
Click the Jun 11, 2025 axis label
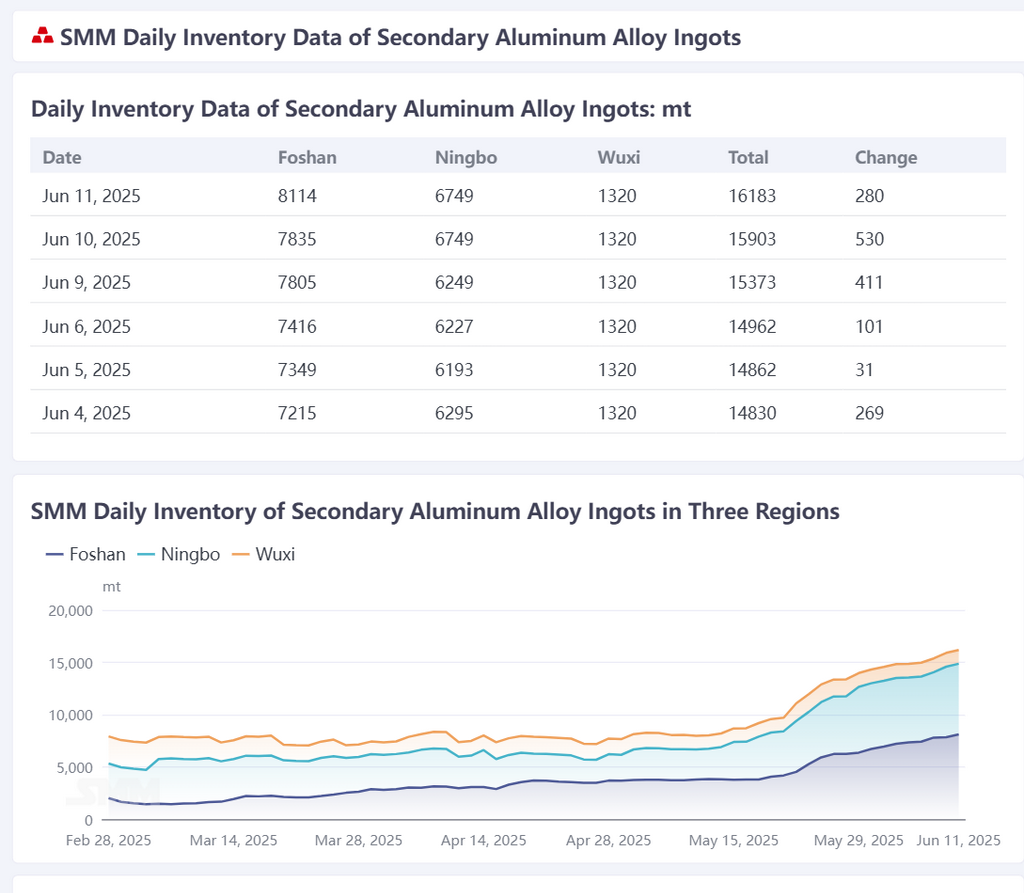tap(958, 840)
